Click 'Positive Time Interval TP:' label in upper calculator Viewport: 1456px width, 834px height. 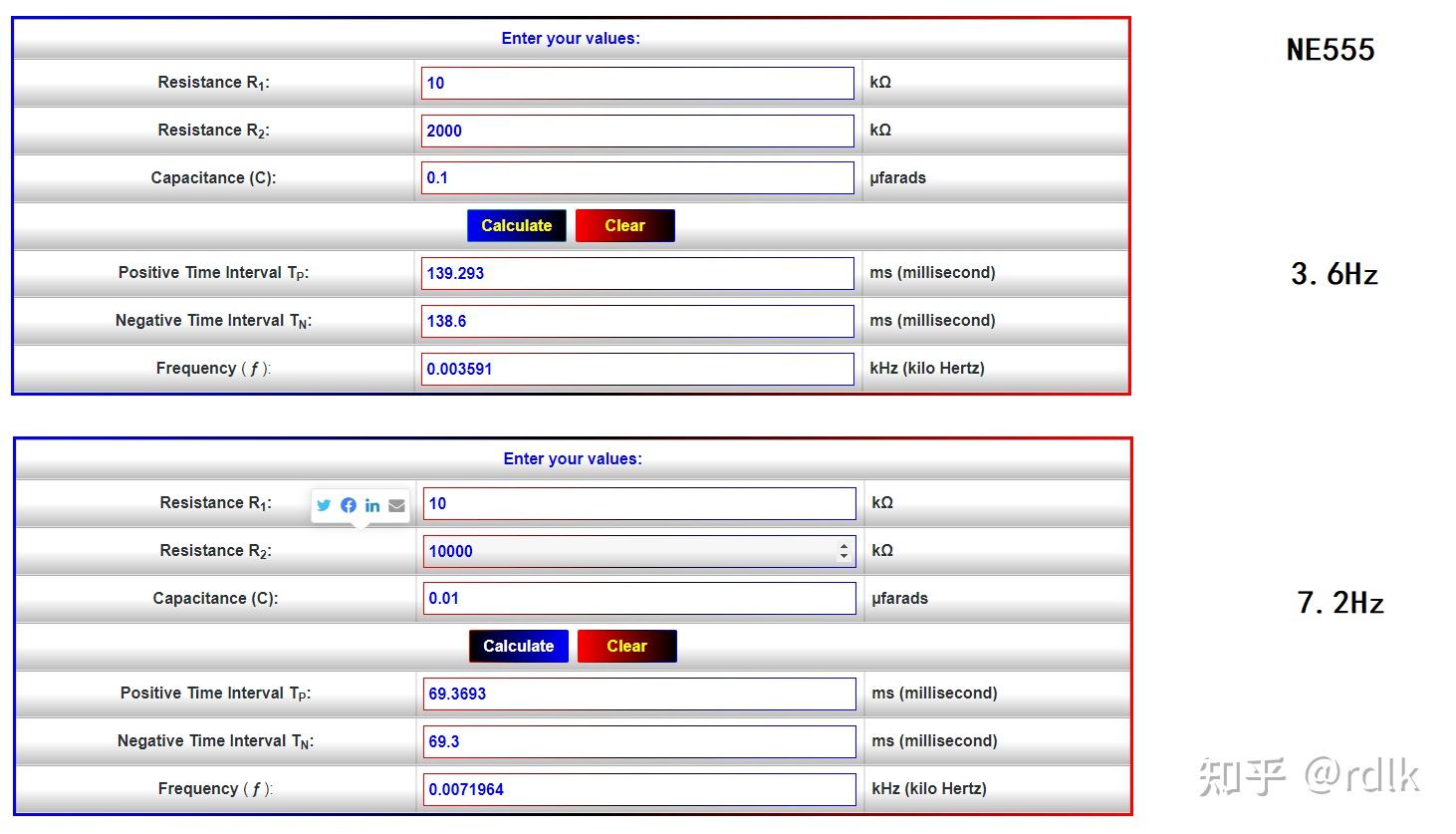(x=213, y=273)
